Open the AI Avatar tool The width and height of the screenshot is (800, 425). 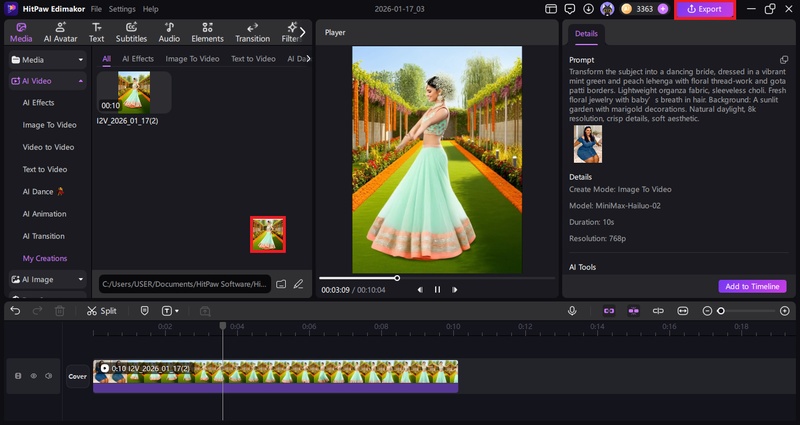click(60, 33)
